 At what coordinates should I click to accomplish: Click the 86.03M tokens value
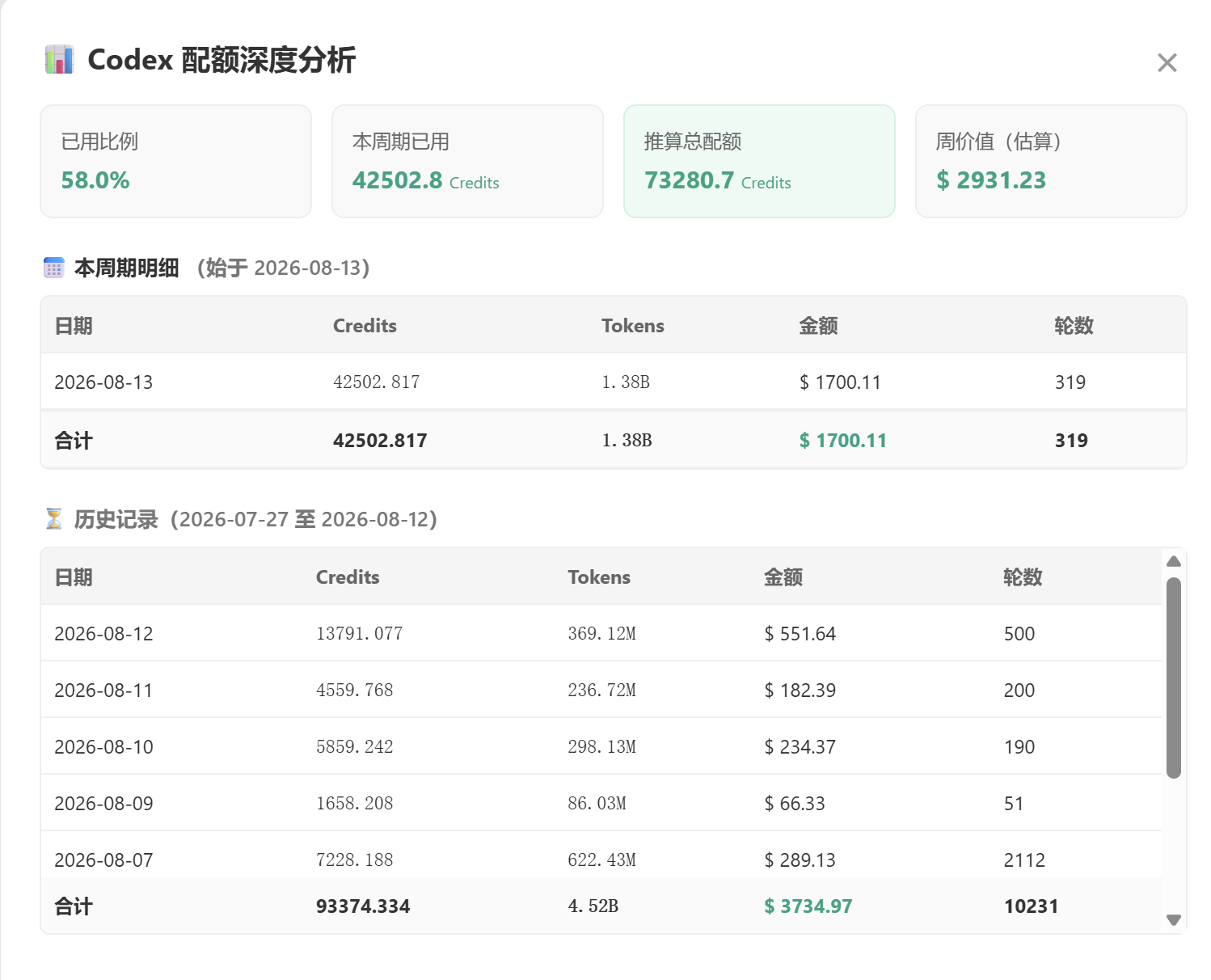pos(597,804)
